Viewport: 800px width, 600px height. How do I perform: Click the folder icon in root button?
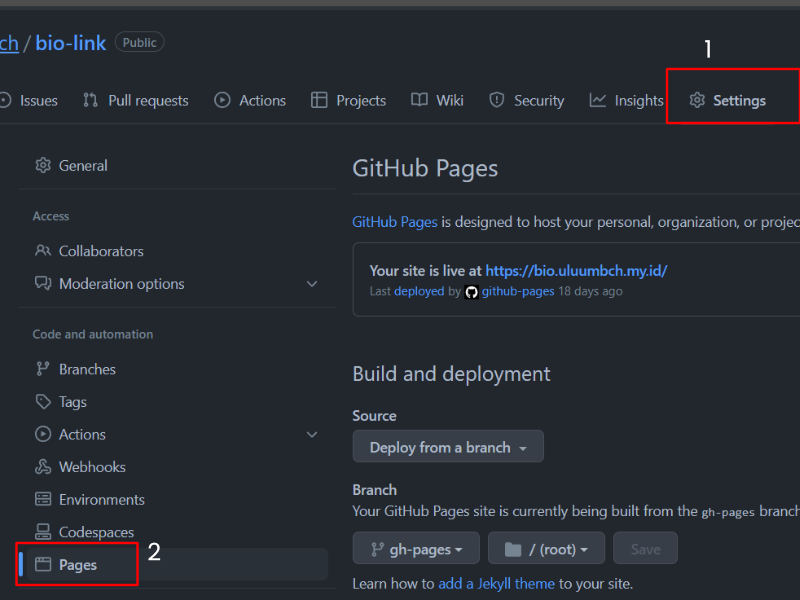(x=513, y=549)
